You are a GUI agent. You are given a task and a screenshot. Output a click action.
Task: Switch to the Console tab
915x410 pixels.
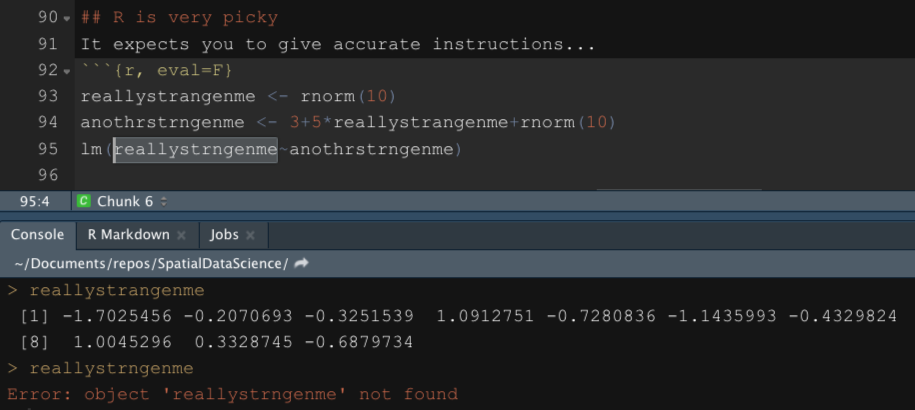(37, 234)
